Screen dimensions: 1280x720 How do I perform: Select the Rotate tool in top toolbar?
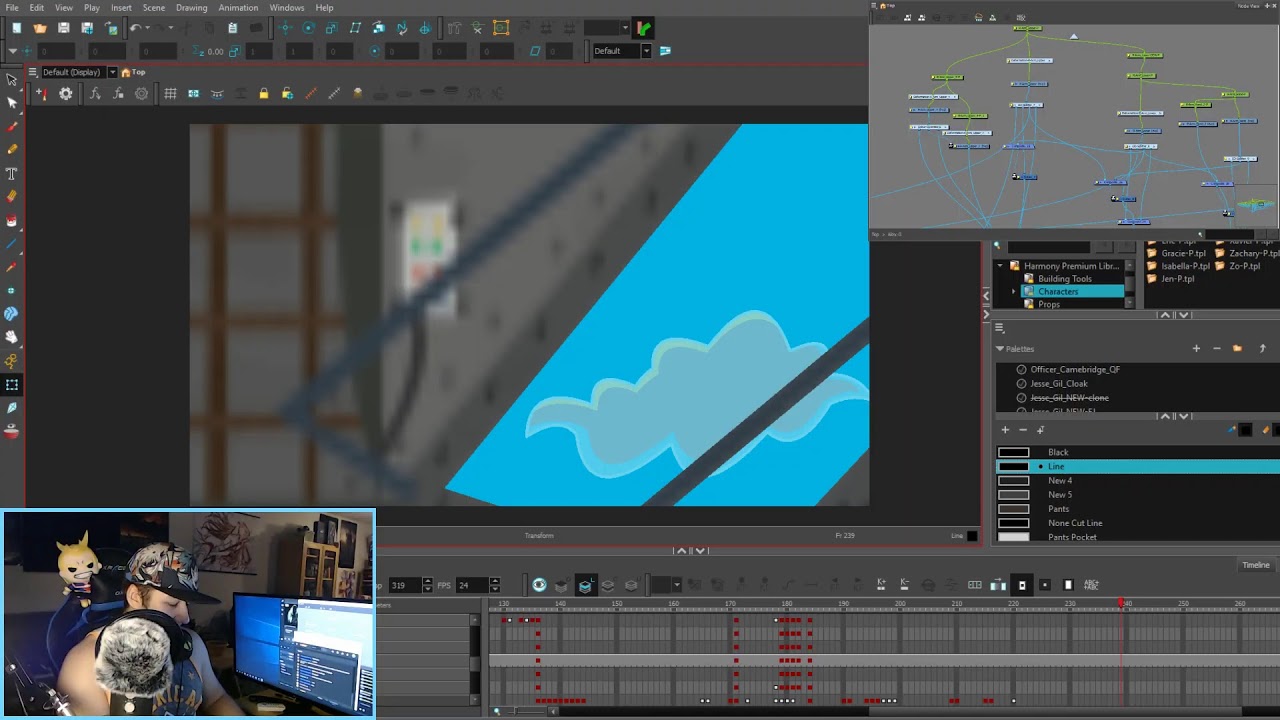point(308,28)
